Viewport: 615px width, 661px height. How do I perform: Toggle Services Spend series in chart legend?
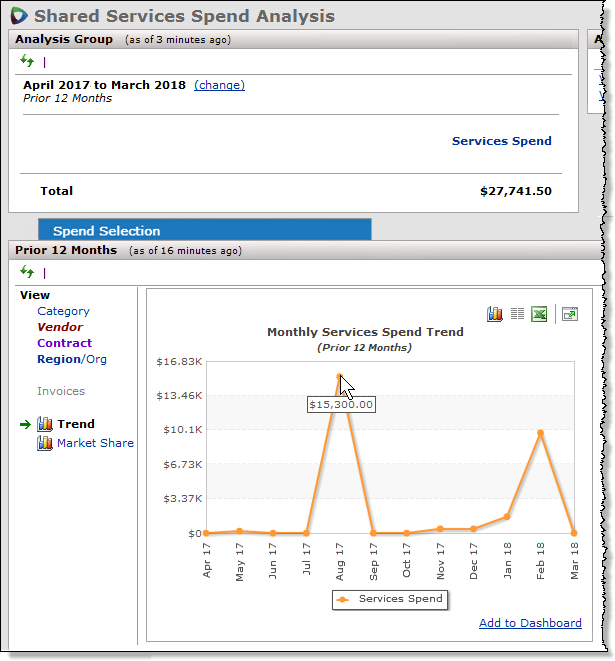click(392, 599)
